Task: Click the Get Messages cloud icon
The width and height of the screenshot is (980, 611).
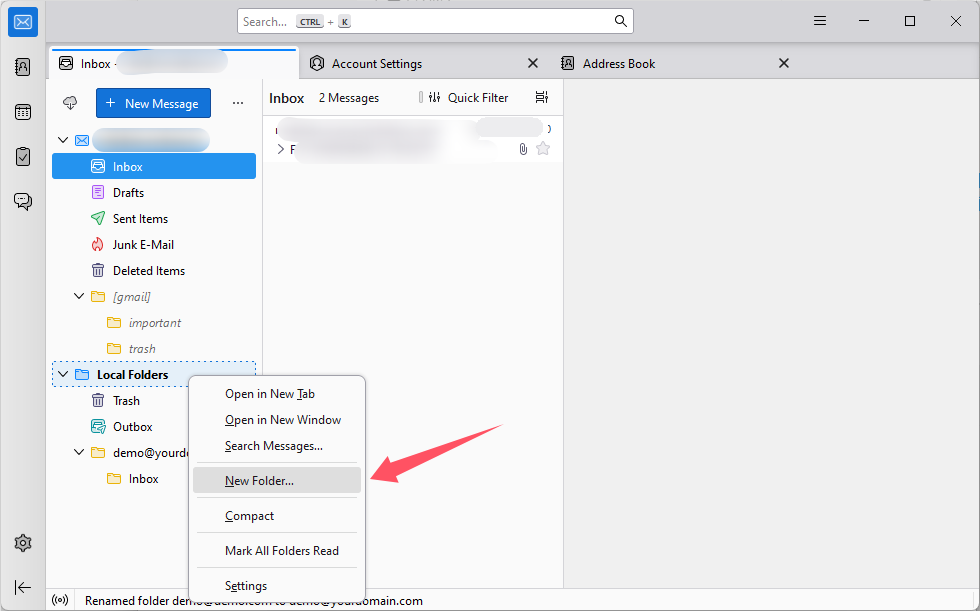Action: pyautogui.click(x=70, y=103)
